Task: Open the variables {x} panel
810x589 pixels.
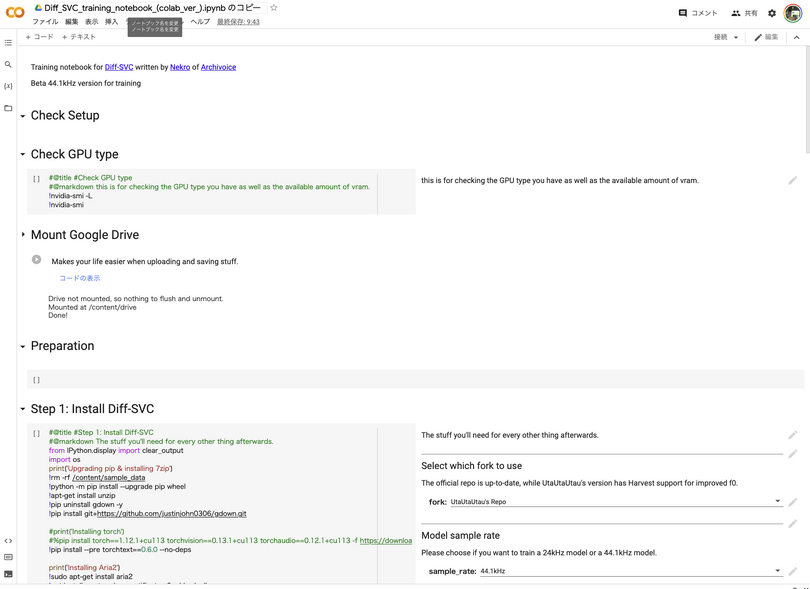Action: (8, 86)
